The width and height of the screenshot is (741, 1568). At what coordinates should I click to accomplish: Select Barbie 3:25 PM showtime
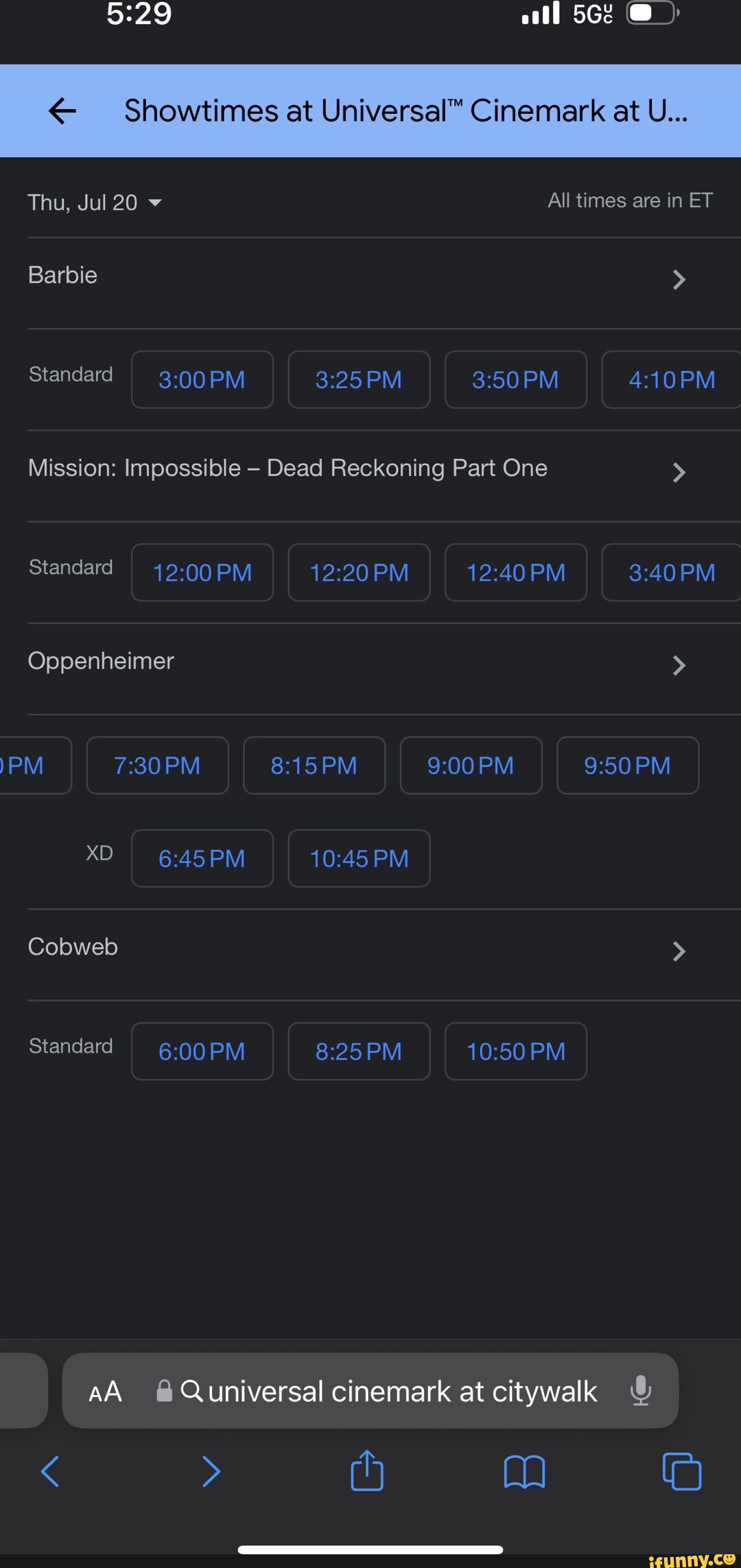tap(359, 380)
